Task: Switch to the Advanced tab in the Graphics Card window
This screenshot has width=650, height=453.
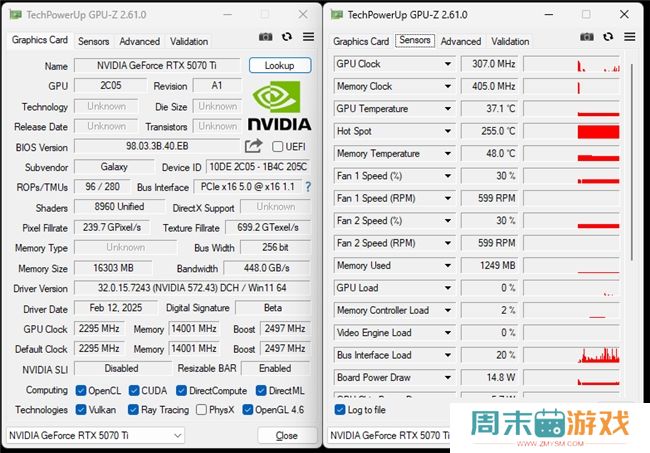Action: [x=139, y=41]
